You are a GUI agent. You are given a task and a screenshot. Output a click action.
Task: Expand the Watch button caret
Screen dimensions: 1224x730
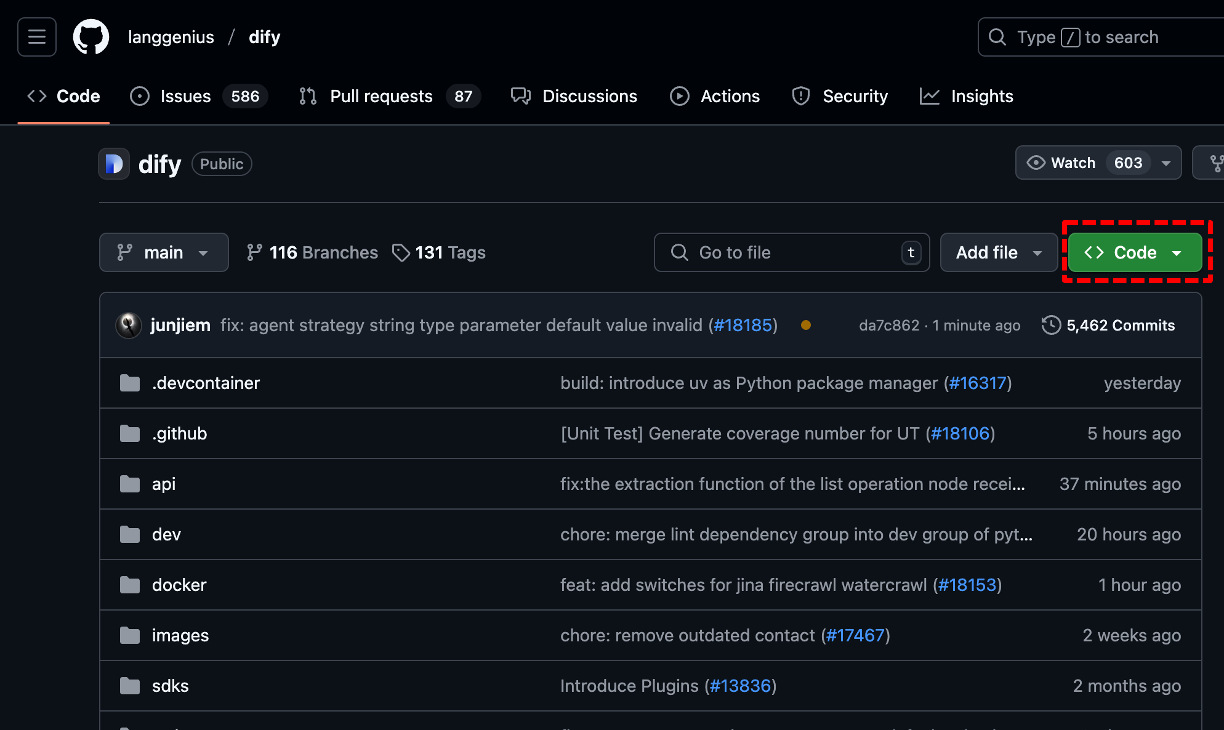click(1165, 162)
